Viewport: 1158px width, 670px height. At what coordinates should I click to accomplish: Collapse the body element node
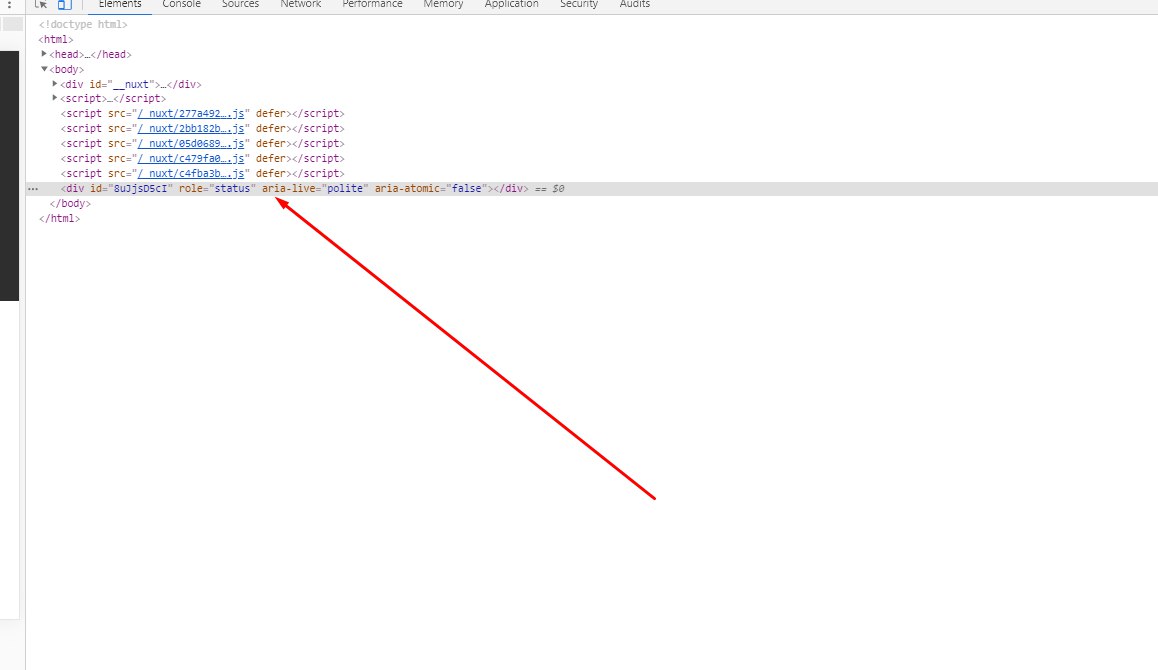click(44, 69)
